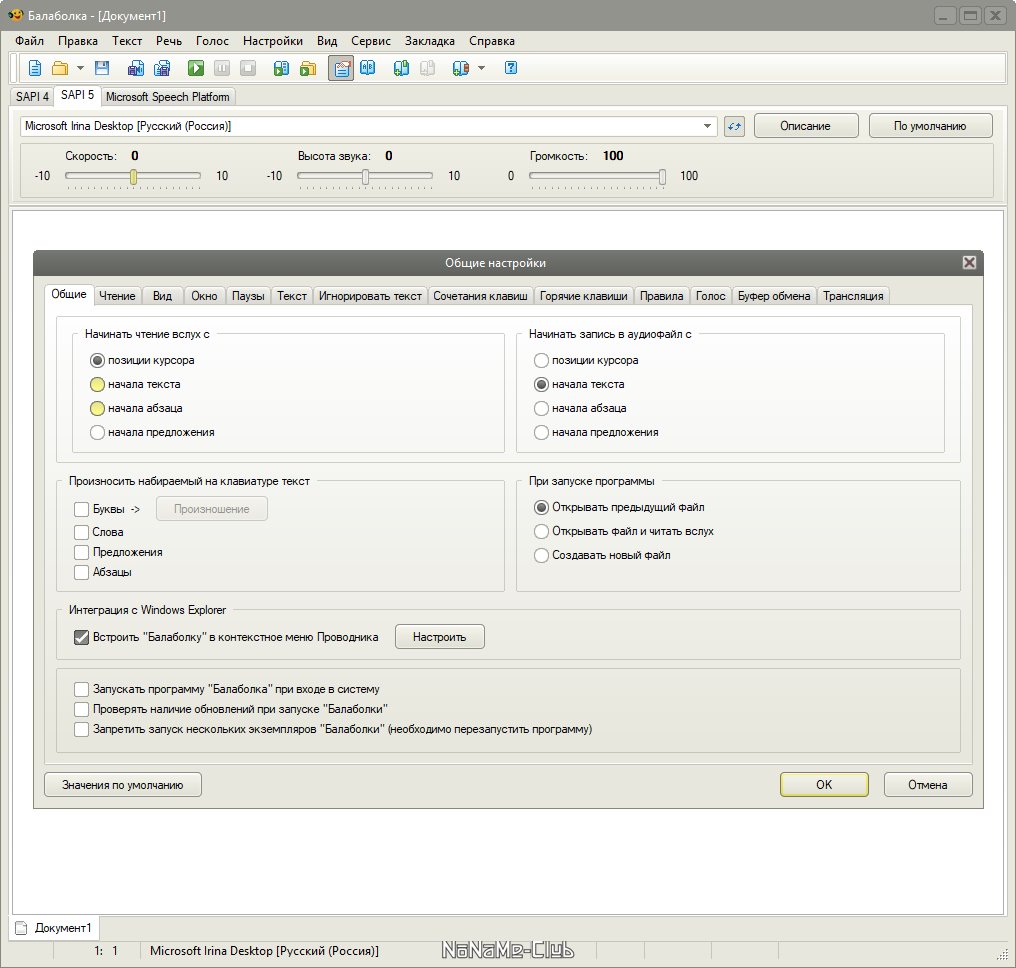Select reading from позиции курсора
1016x968 pixels.
(97, 360)
